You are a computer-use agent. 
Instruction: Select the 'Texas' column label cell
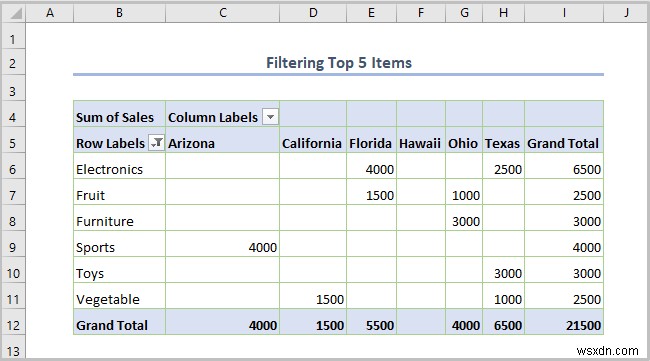point(503,140)
